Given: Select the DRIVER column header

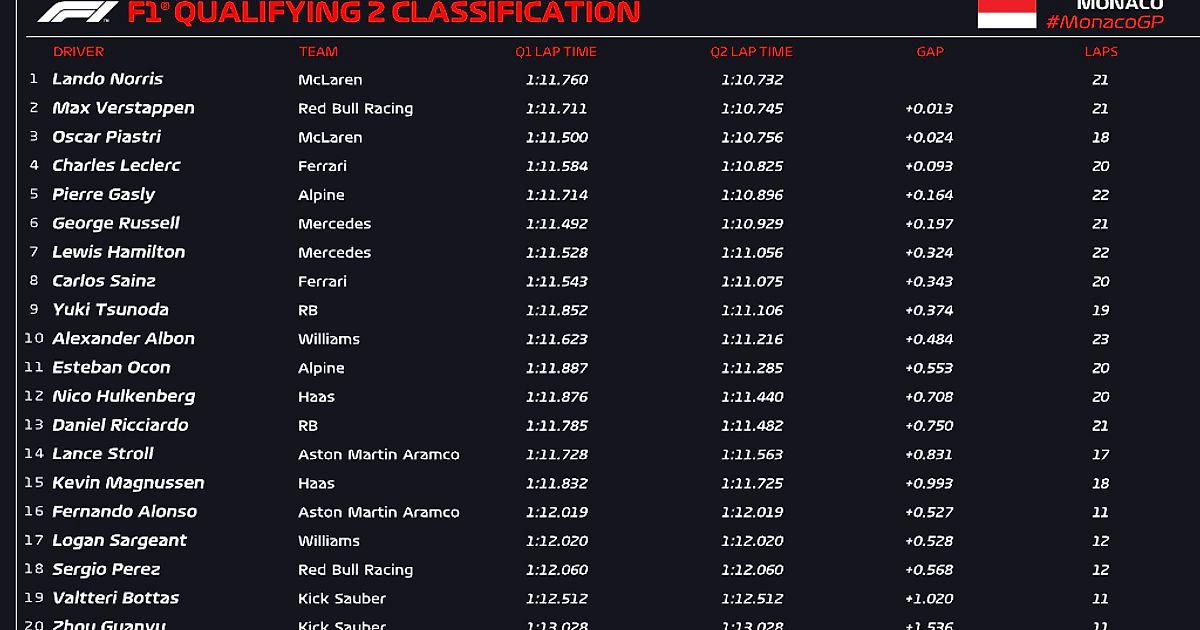Looking at the screenshot, I should point(78,52).
